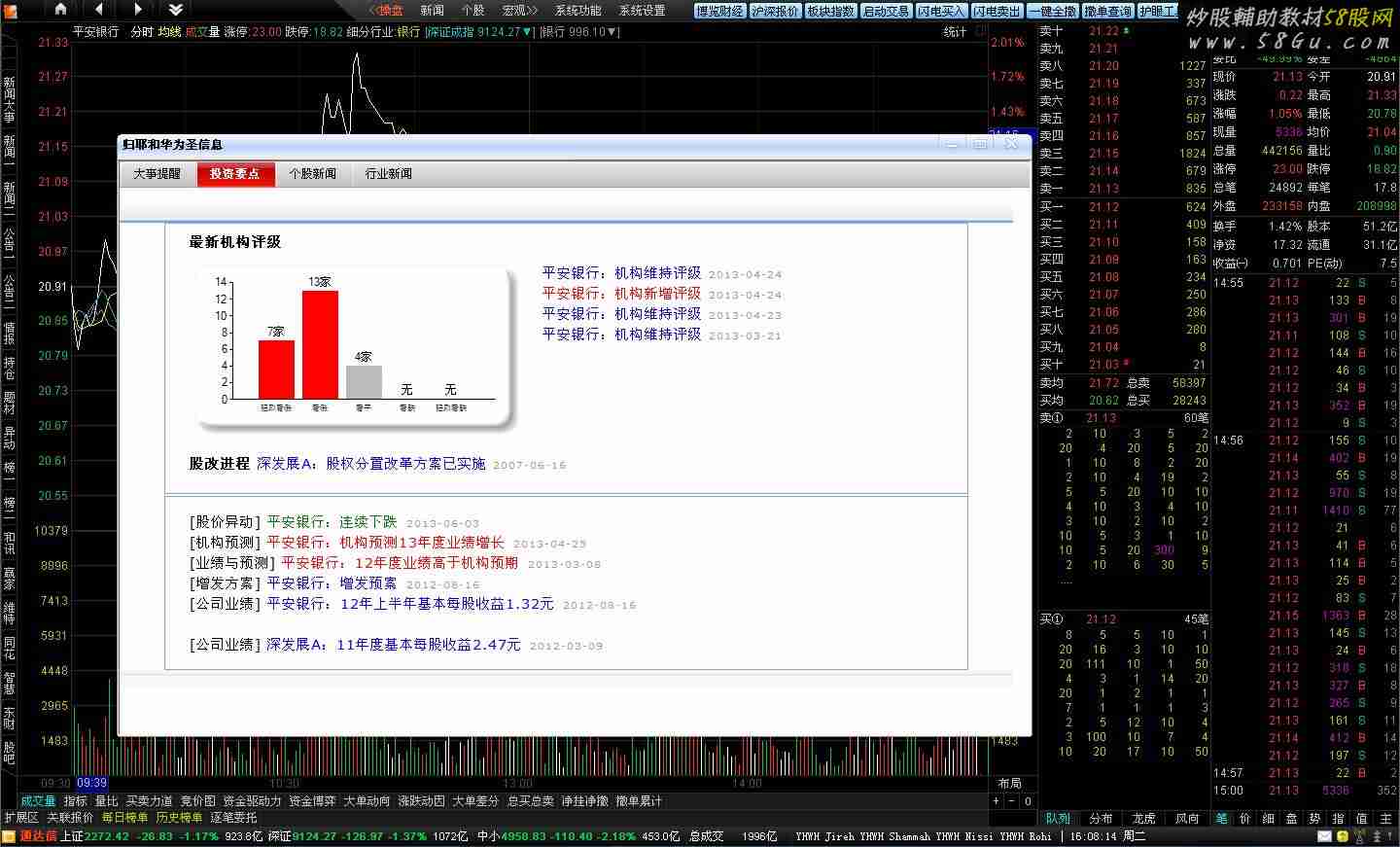
Task: Select the 买卖力道 indicator tab
Action: pyautogui.click(x=149, y=801)
